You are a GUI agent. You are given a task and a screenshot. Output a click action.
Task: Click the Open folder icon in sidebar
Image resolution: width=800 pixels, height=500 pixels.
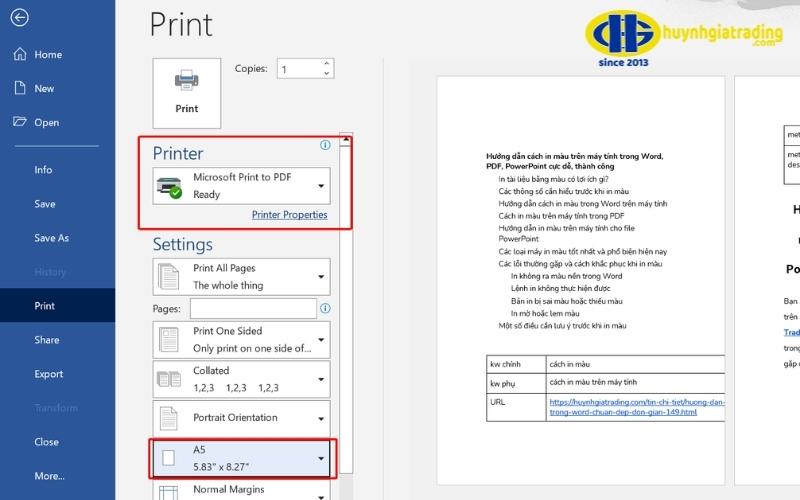20,121
